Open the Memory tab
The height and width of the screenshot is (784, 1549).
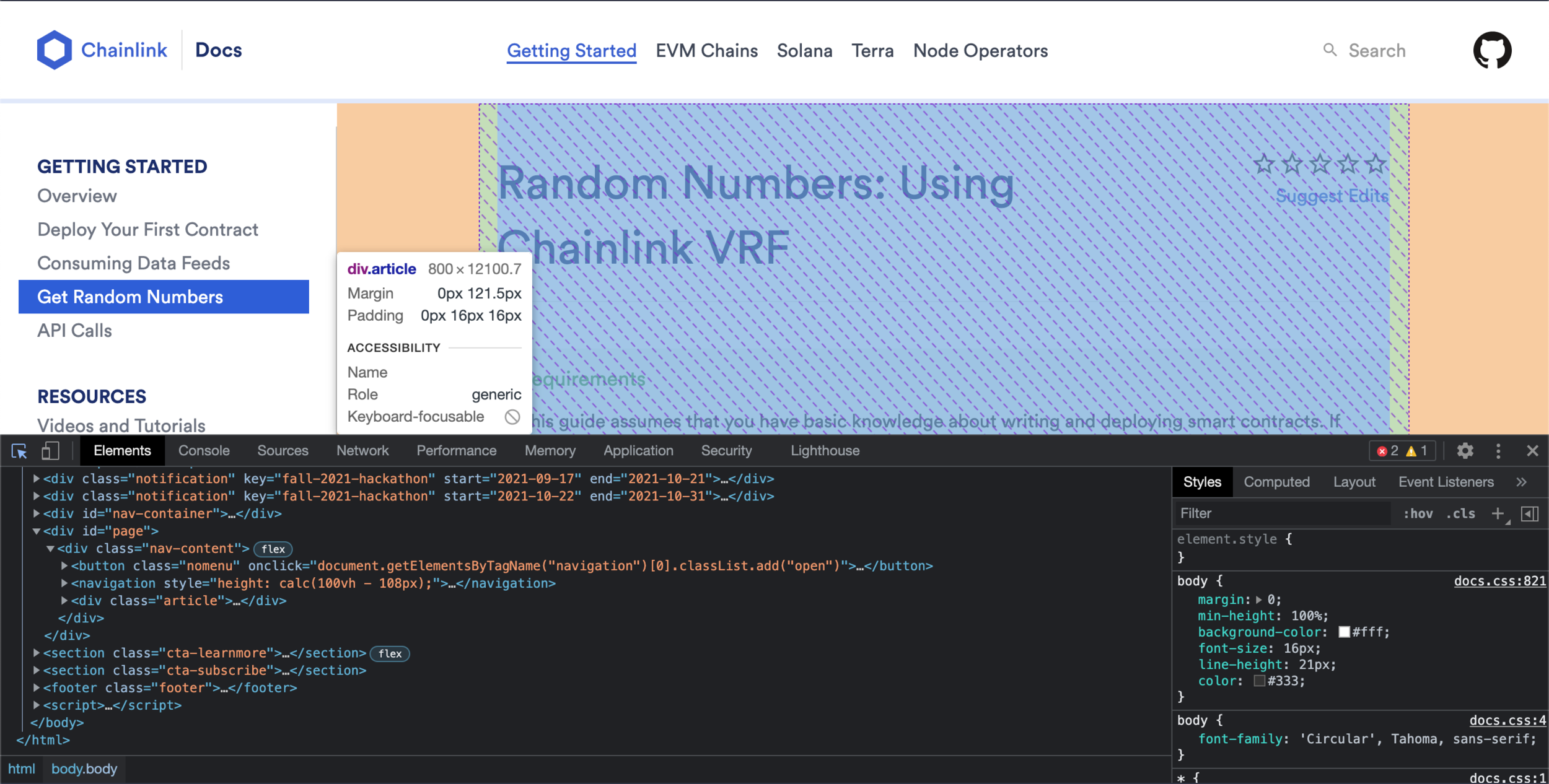550,451
